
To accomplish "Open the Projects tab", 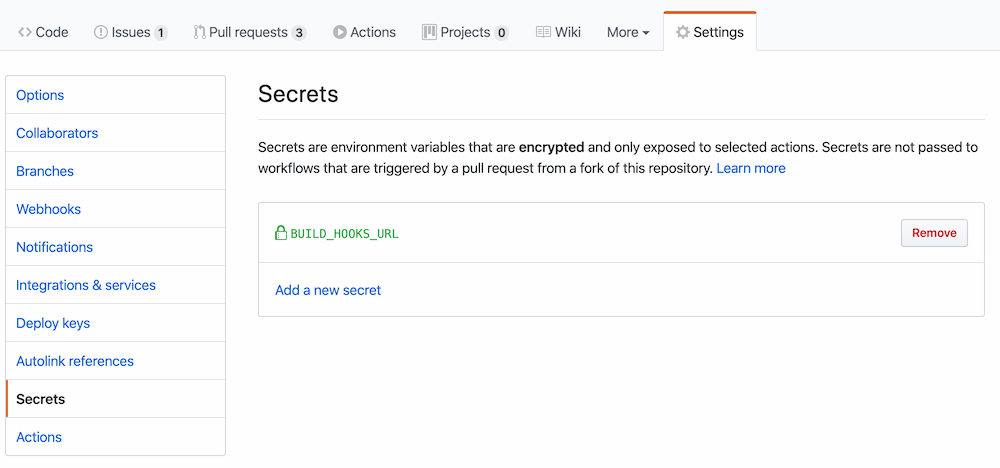I will tap(465, 32).
